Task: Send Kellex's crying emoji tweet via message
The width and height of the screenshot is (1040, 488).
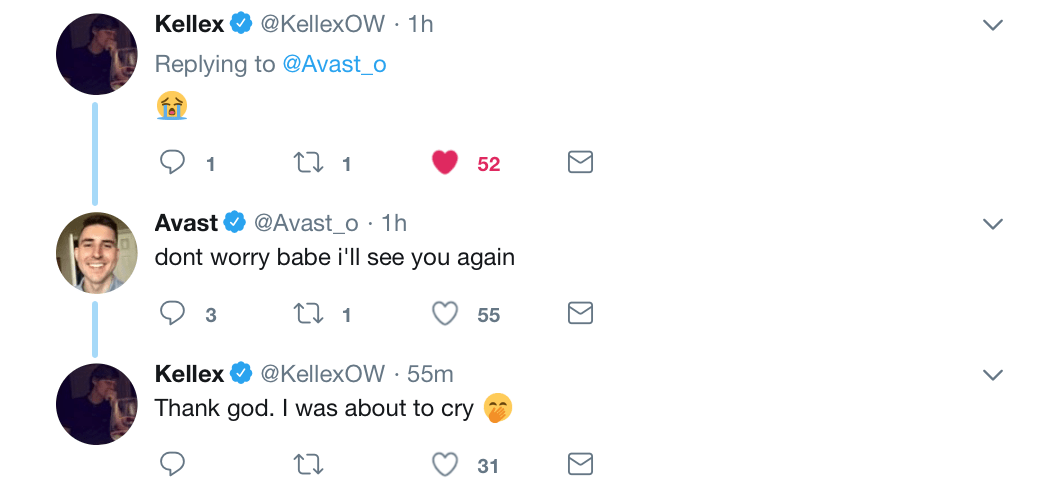Action: pyautogui.click(x=580, y=163)
